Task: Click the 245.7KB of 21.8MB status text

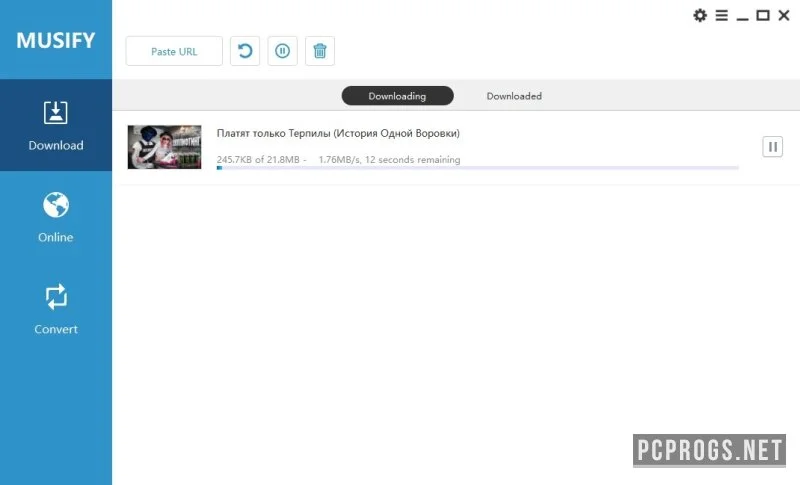Action: [x=258, y=160]
